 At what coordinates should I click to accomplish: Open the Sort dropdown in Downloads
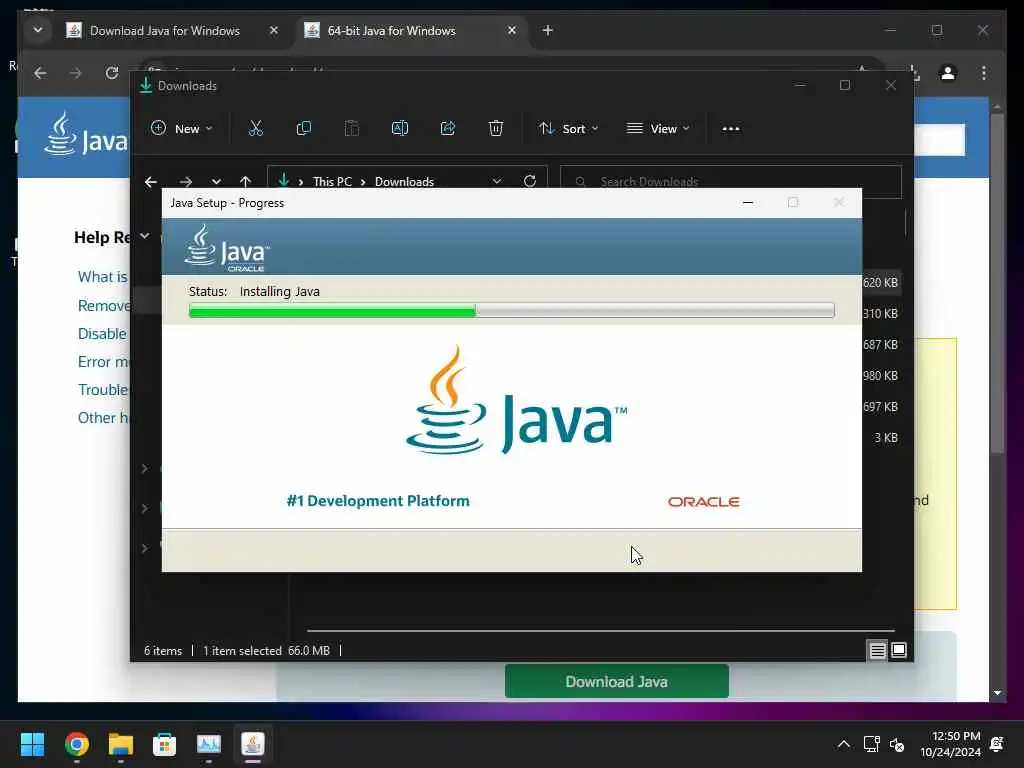click(x=568, y=129)
